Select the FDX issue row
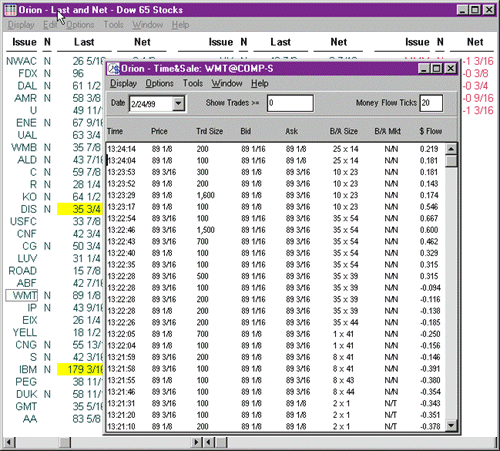The width and height of the screenshot is (500, 451). pos(27,73)
